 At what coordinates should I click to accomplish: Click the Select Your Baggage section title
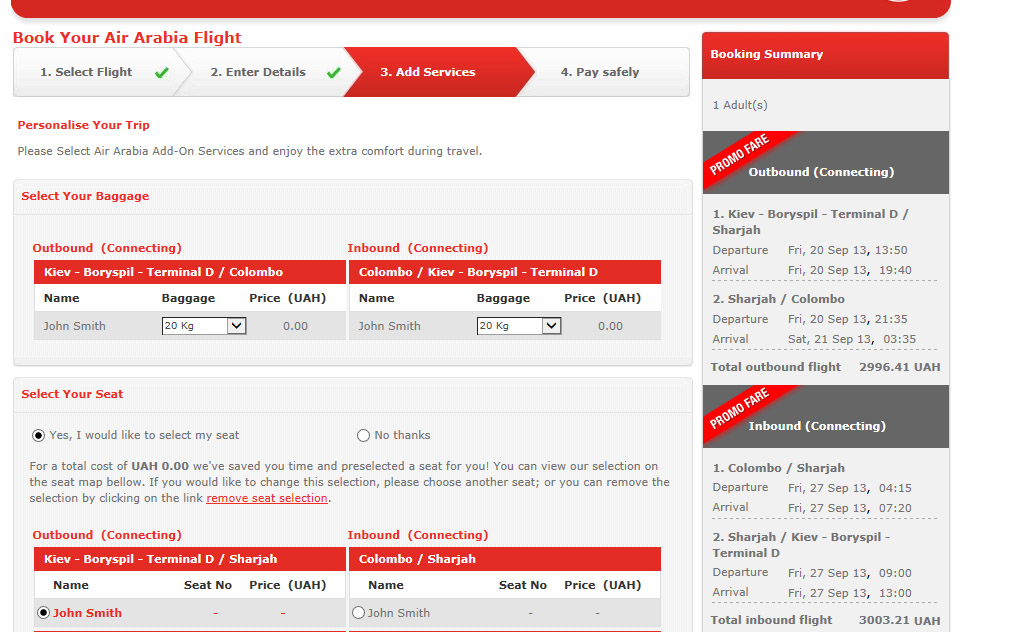(x=85, y=196)
